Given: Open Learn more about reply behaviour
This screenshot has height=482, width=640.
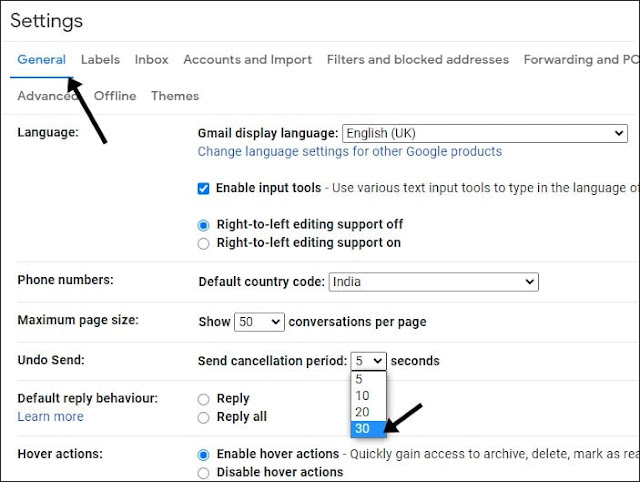Looking at the screenshot, I should pos(51,417).
